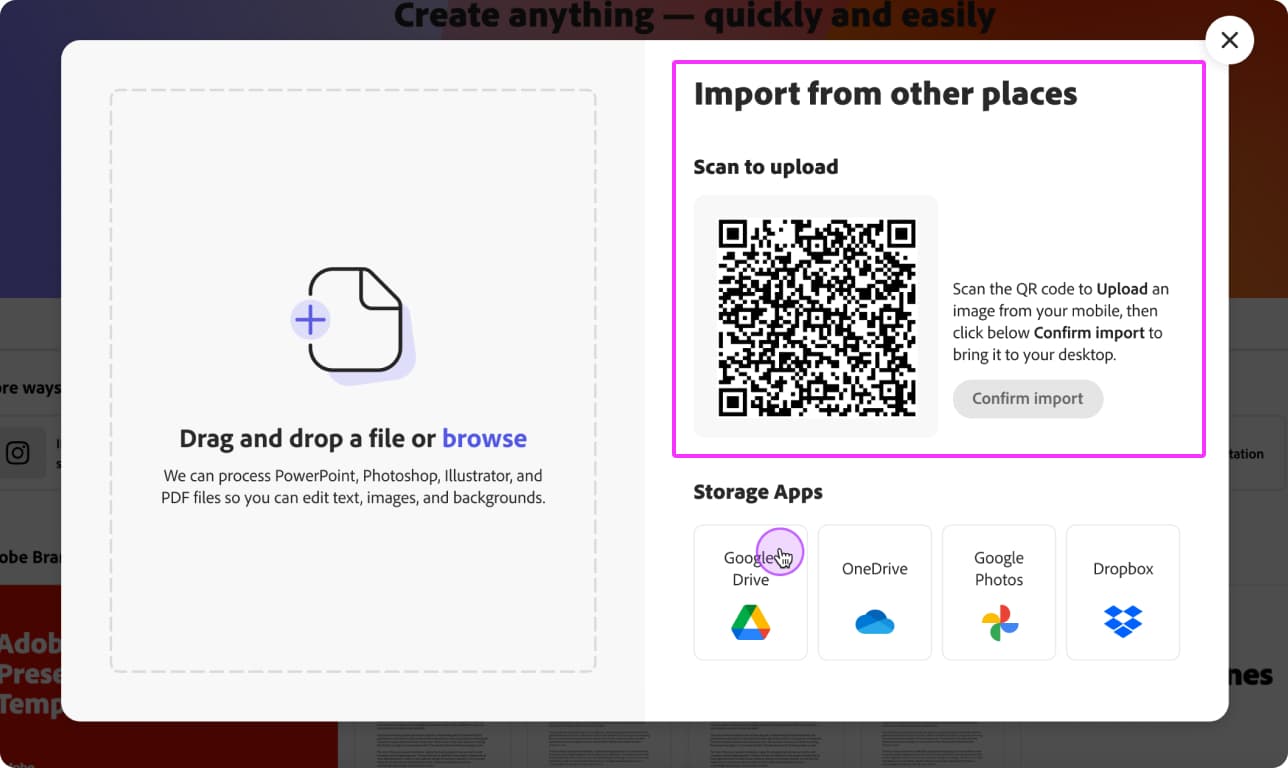Choose Dropbox storage app

1122,592
